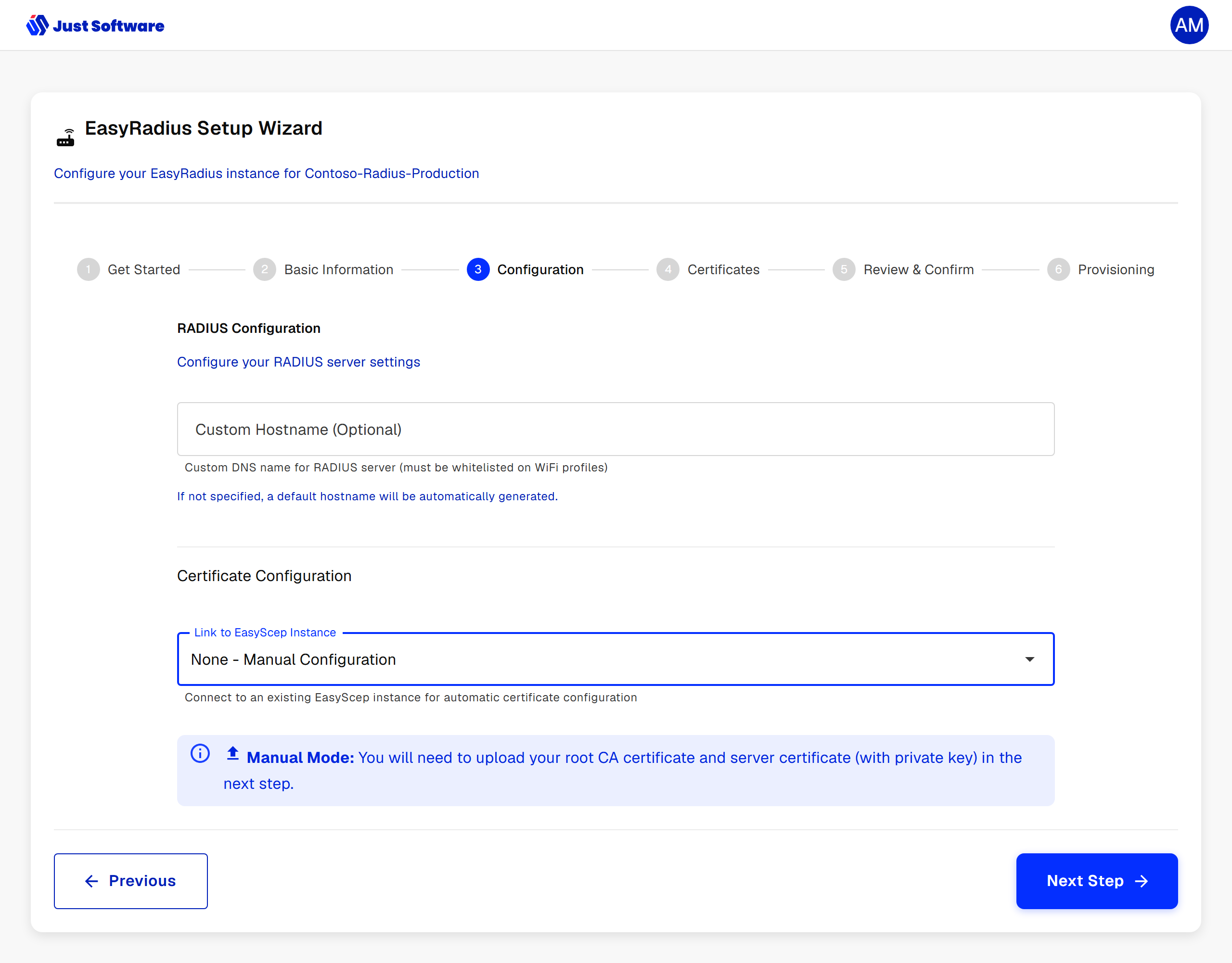The width and height of the screenshot is (1232, 963).
Task: Click step 2 circle for Basic Information
Action: [x=265, y=269]
